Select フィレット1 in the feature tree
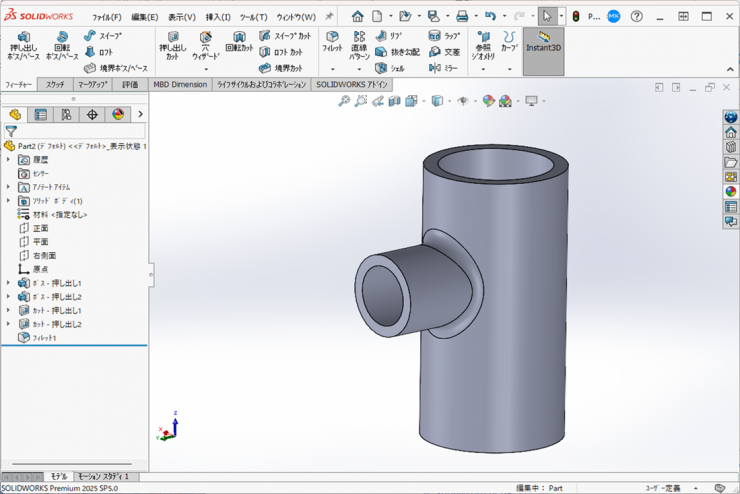The height and width of the screenshot is (494, 740). [44, 338]
